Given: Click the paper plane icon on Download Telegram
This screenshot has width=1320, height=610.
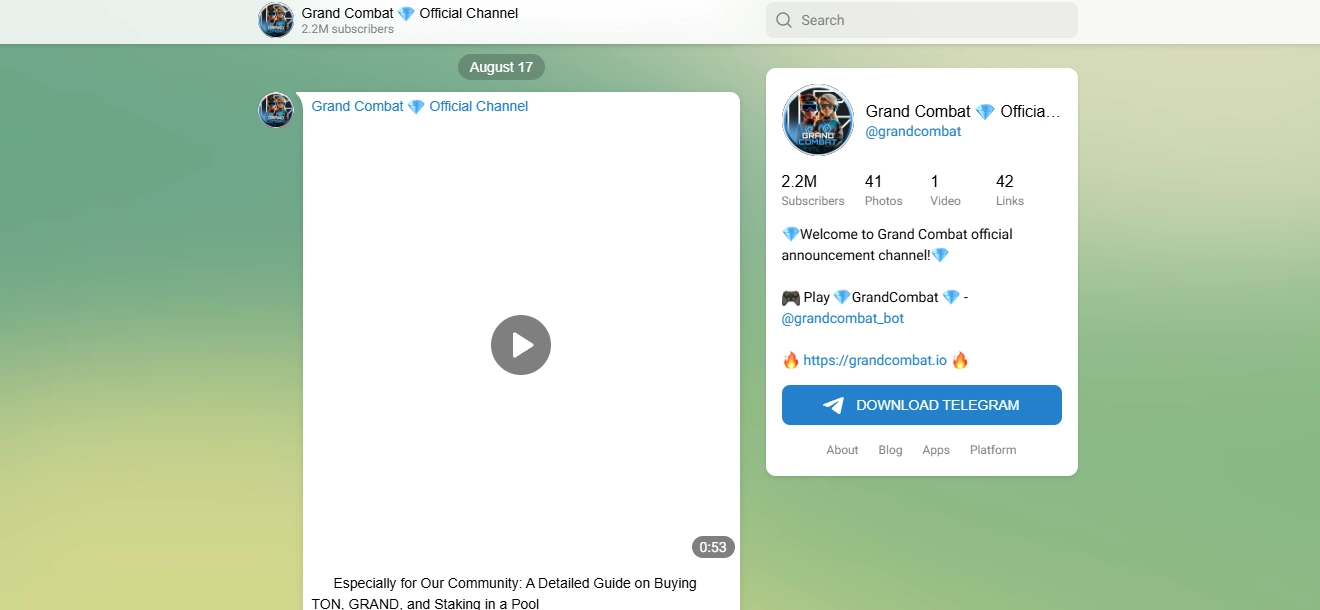Looking at the screenshot, I should tap(833, 405).
